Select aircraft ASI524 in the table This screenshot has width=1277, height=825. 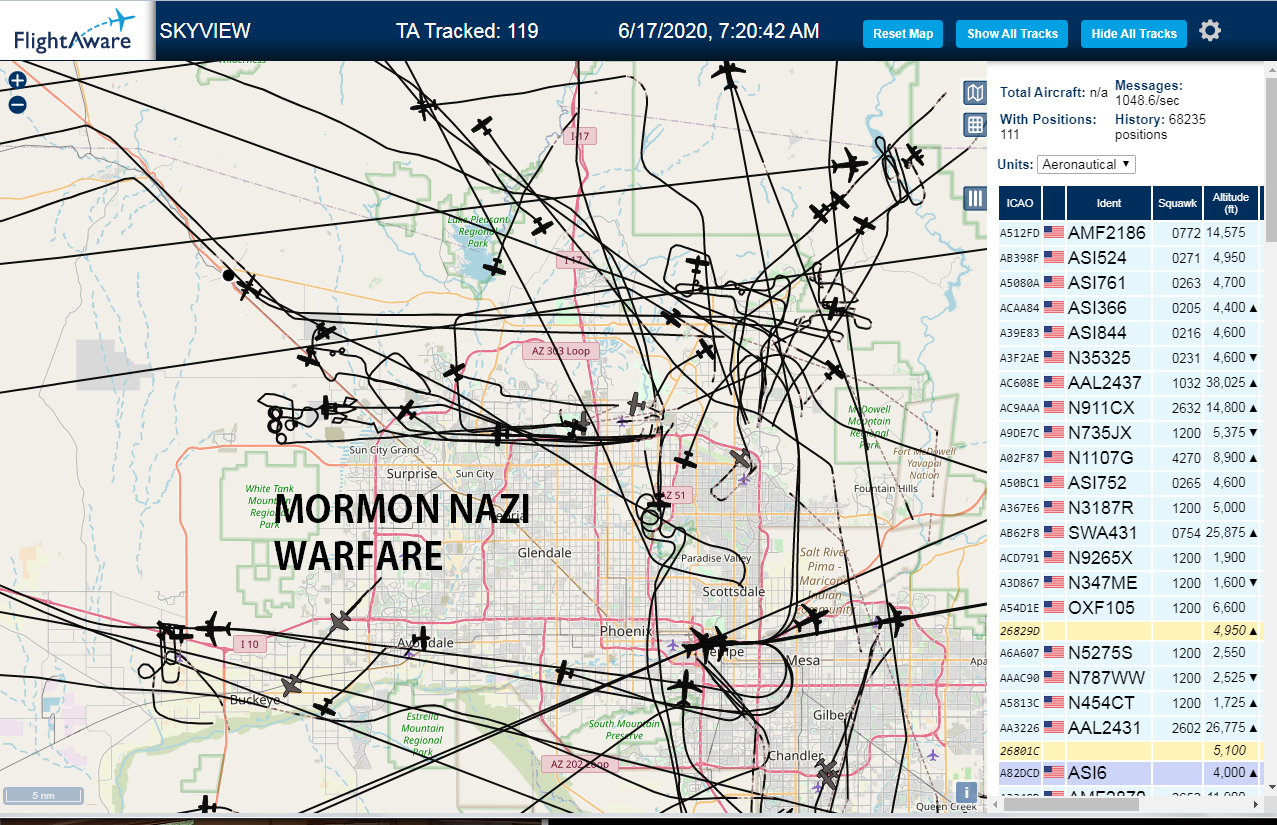(x=1129, y=258)
